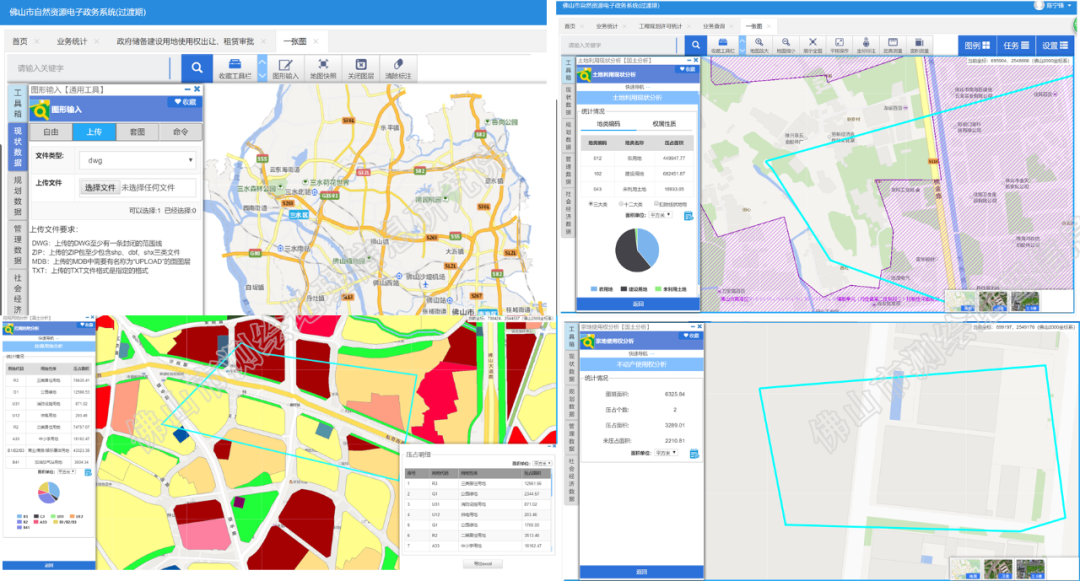Click the toolbar scroll-up chevron in top-left window

pyautogui.click(x=262, y=62)
